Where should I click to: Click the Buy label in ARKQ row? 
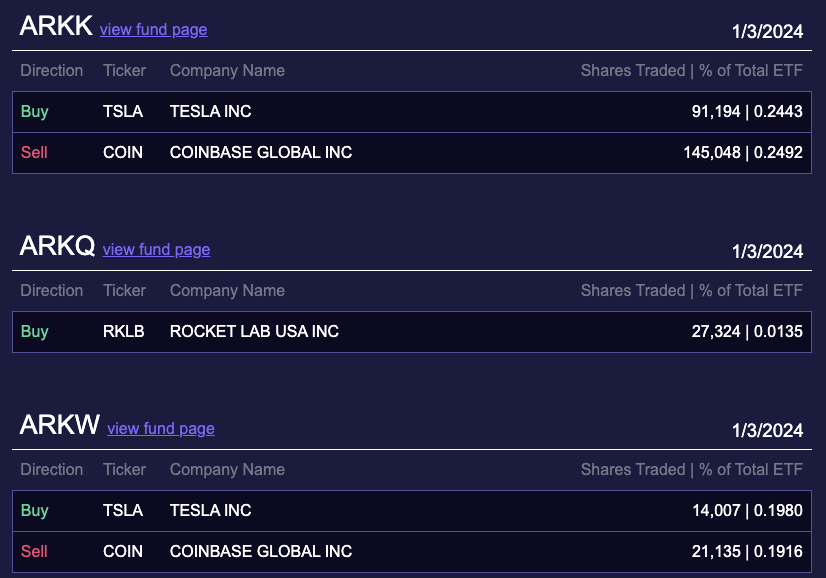(x=35, y=332)
